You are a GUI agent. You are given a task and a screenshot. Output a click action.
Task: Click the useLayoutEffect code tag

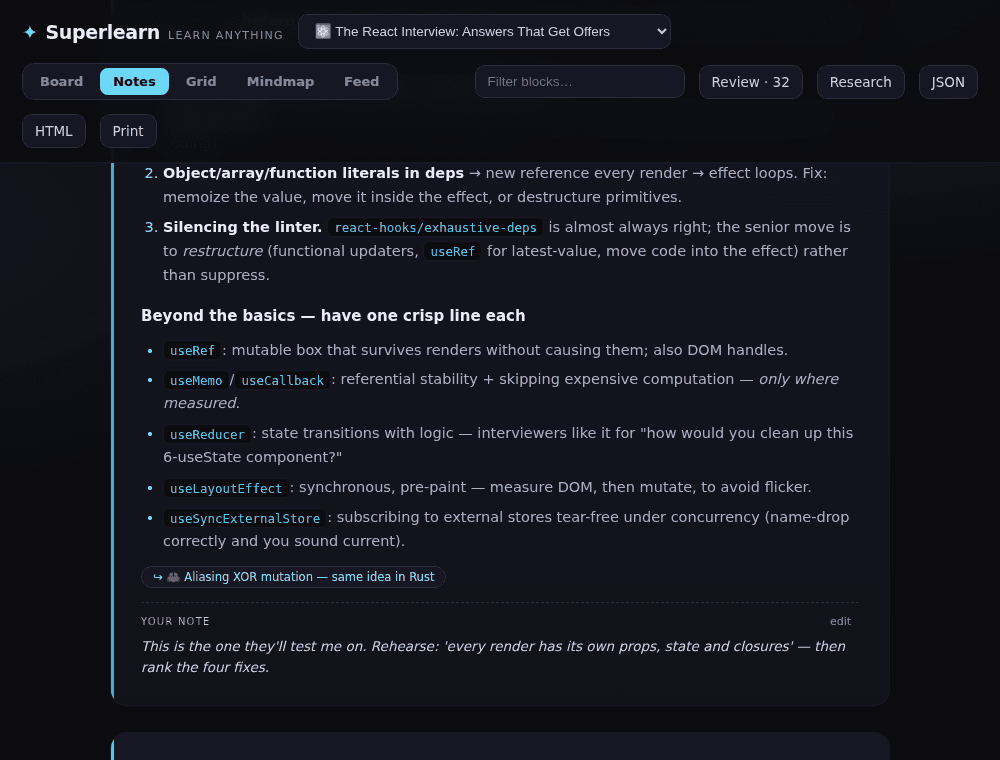click(x=226, y=489)
